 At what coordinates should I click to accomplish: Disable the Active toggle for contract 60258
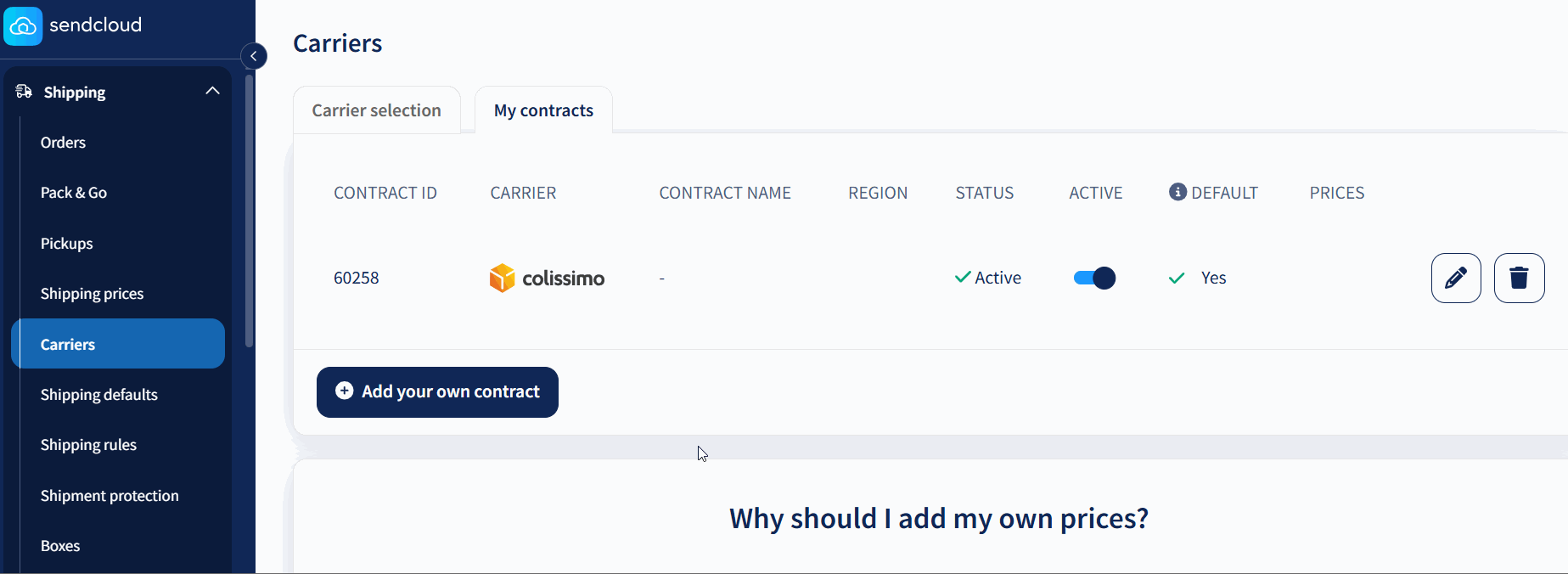[x=1094, y=278]
